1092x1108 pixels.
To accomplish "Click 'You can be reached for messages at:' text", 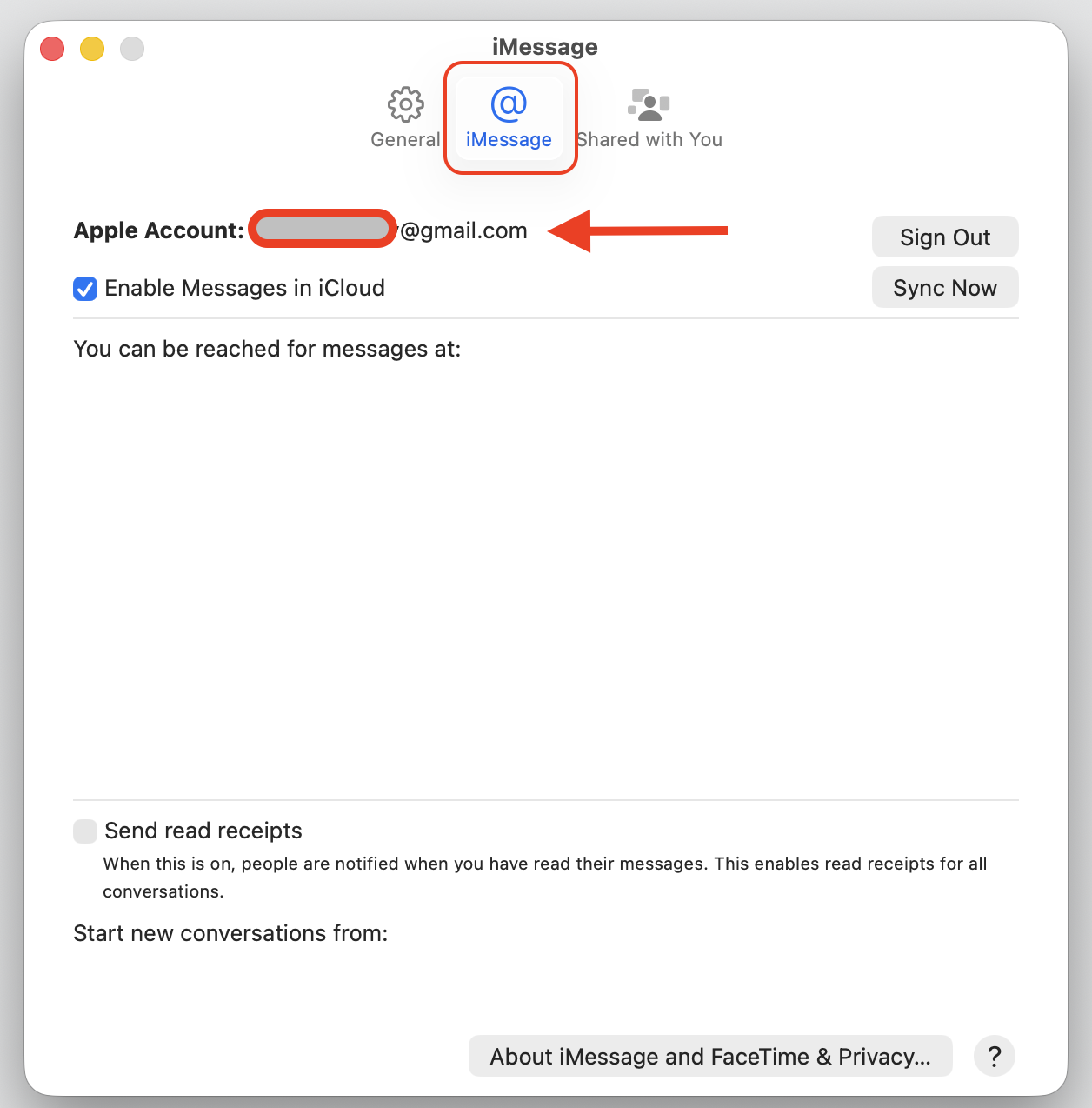I will tap(267, 349).
